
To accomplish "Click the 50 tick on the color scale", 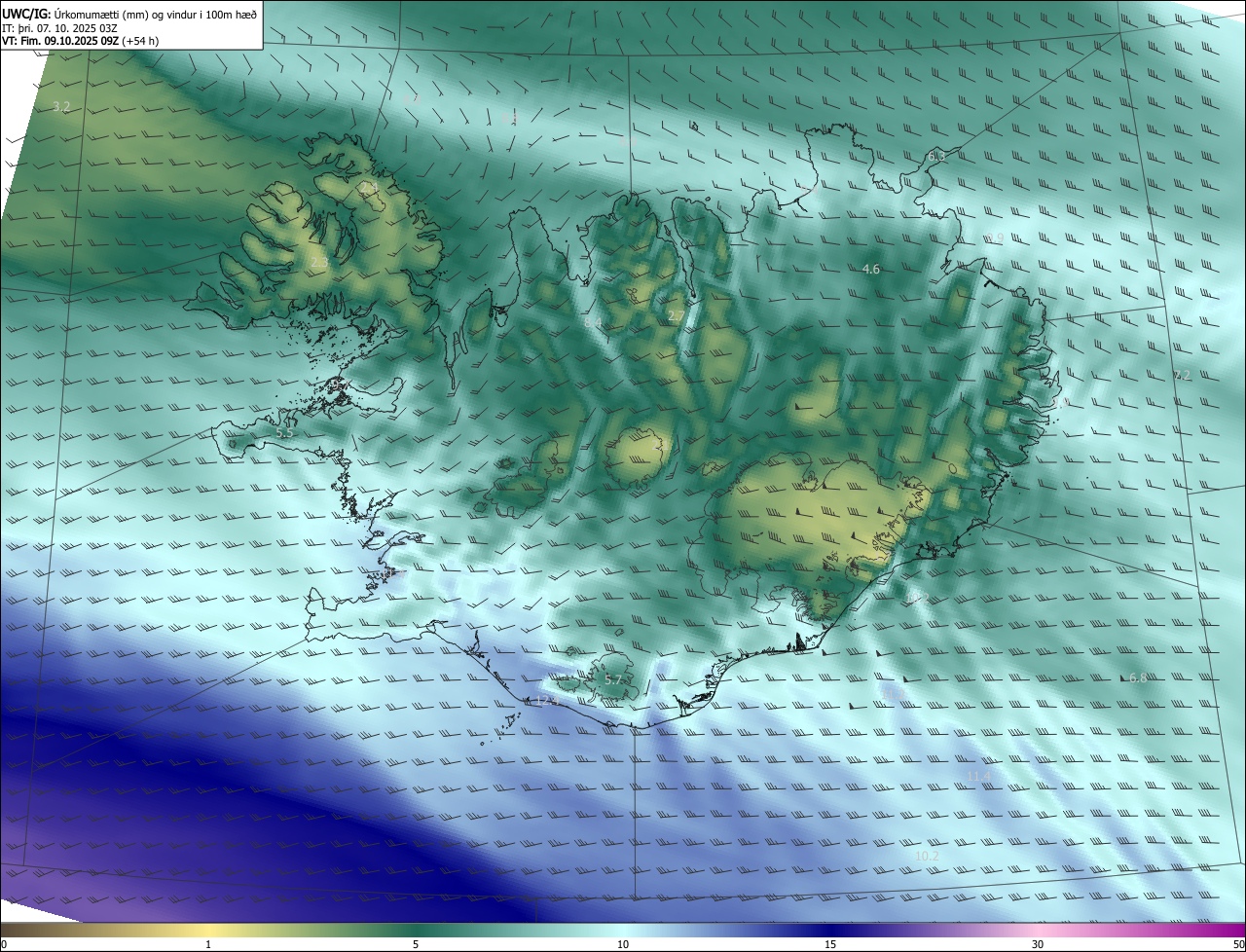I will (x=1238, y=944).
